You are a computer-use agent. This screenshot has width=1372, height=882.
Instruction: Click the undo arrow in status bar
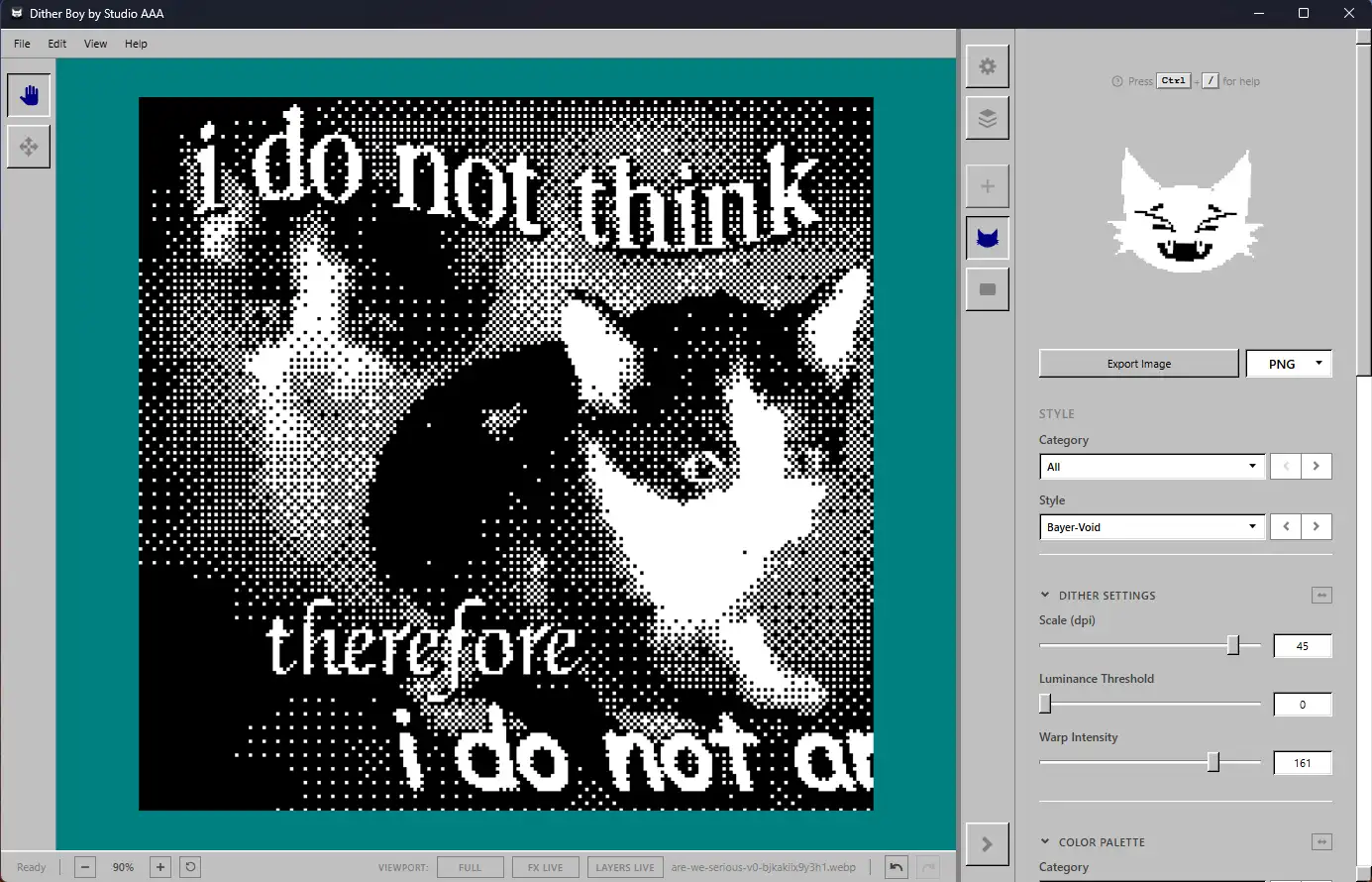[897, 867]
